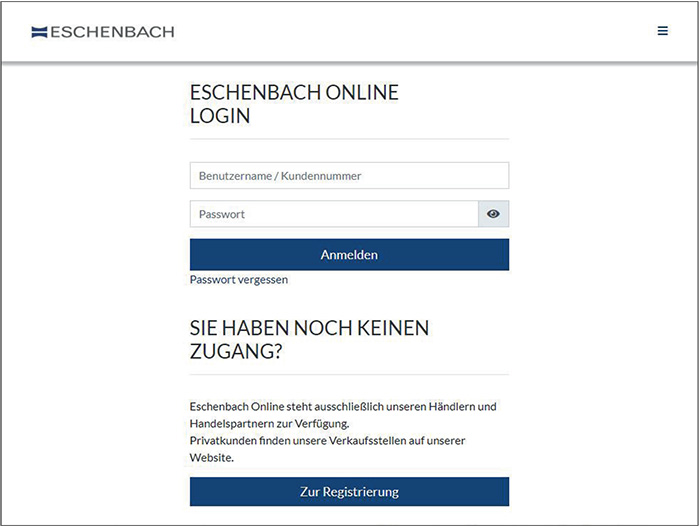Open the hamburger menu icon
700x527 pixels.
(x=662, y=31)
